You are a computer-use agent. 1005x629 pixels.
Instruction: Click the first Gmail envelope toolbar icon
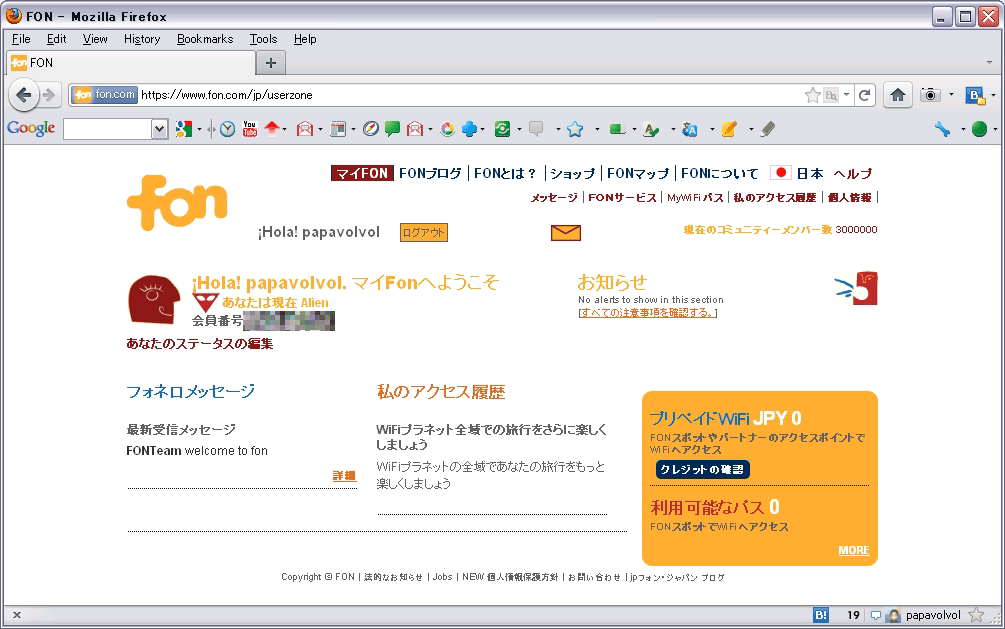tap(305, 129)
